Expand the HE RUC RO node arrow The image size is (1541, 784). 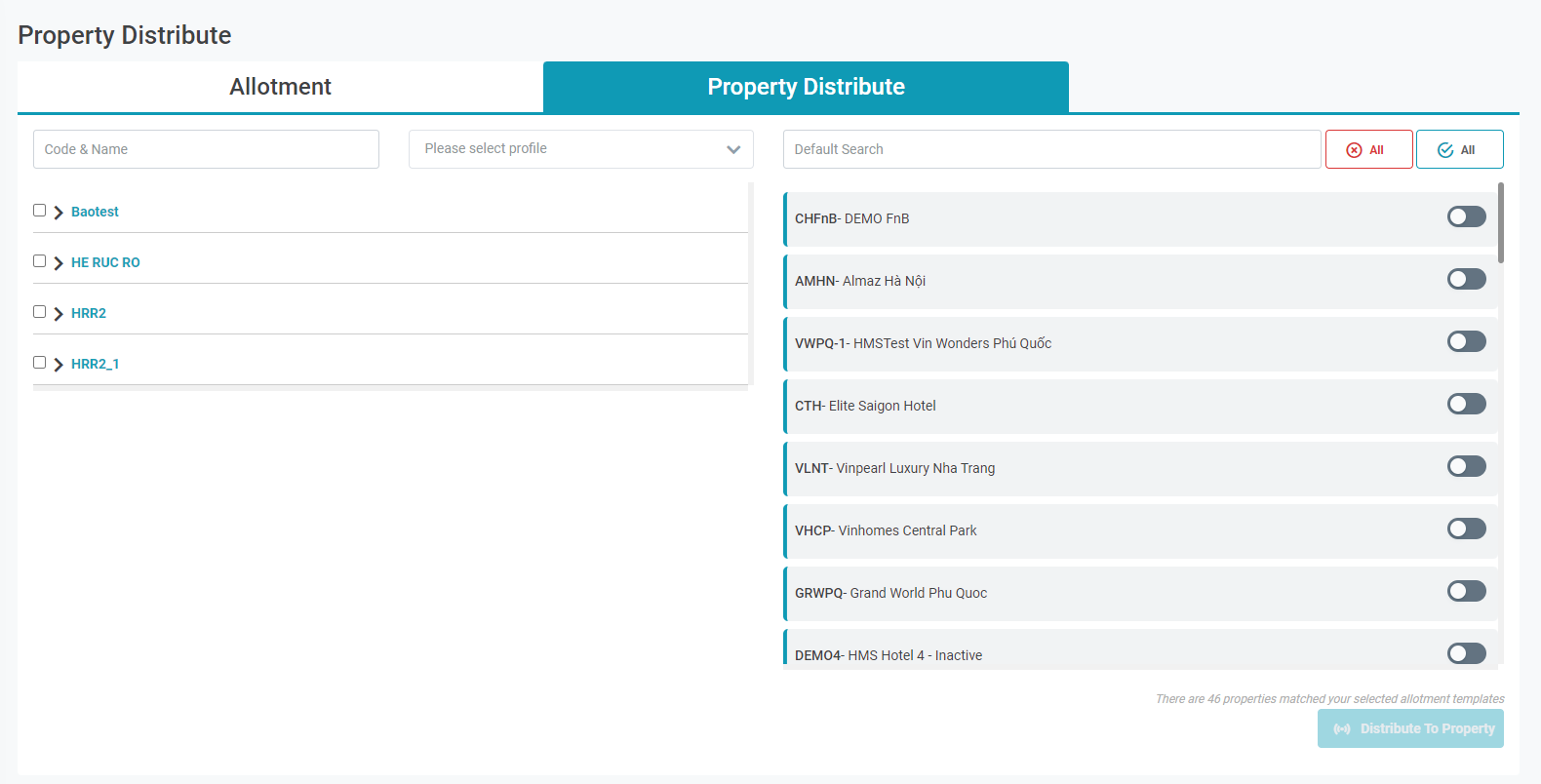click(x=59, y=263)
